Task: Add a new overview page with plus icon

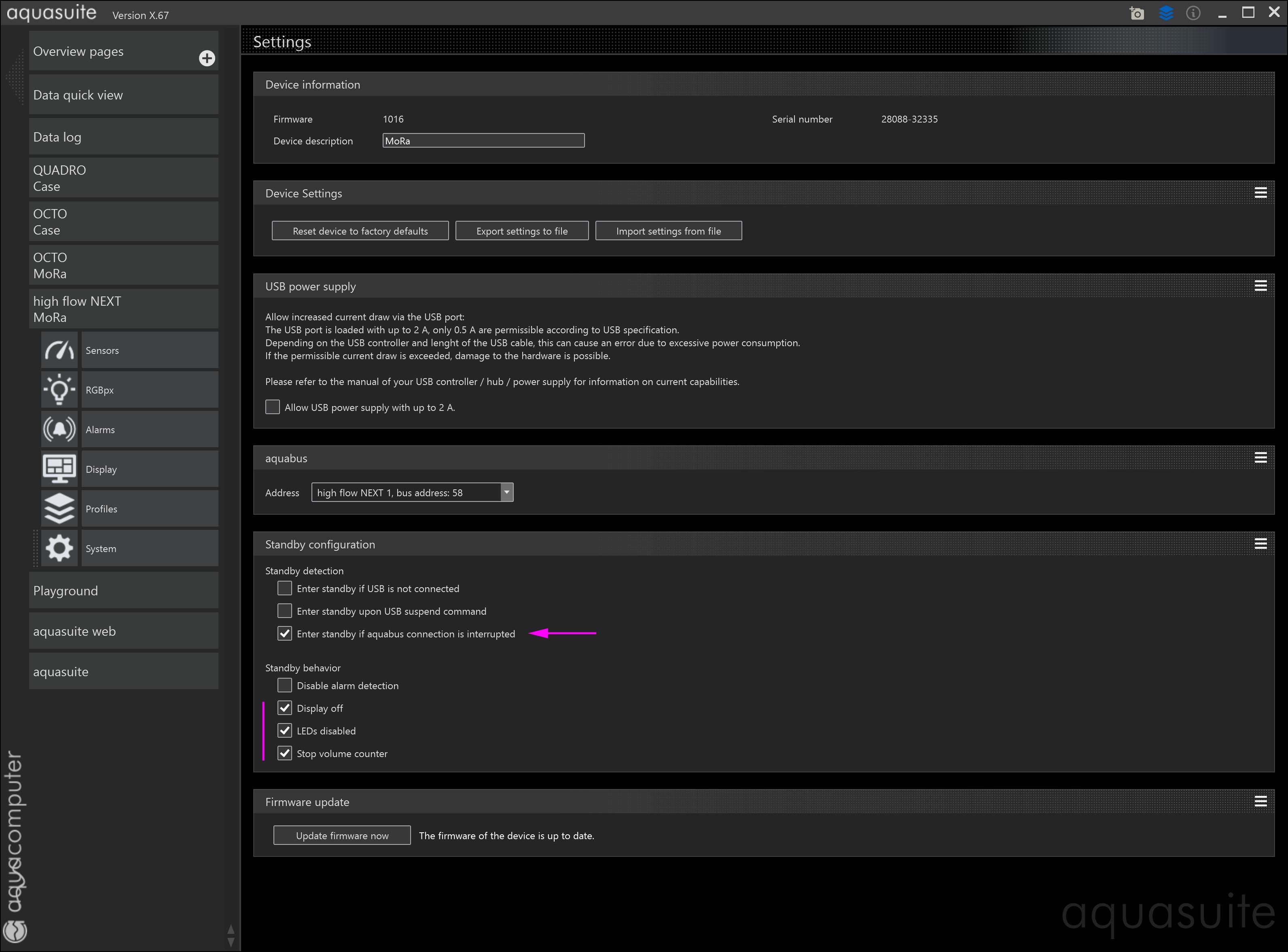Action: point(207,58)
